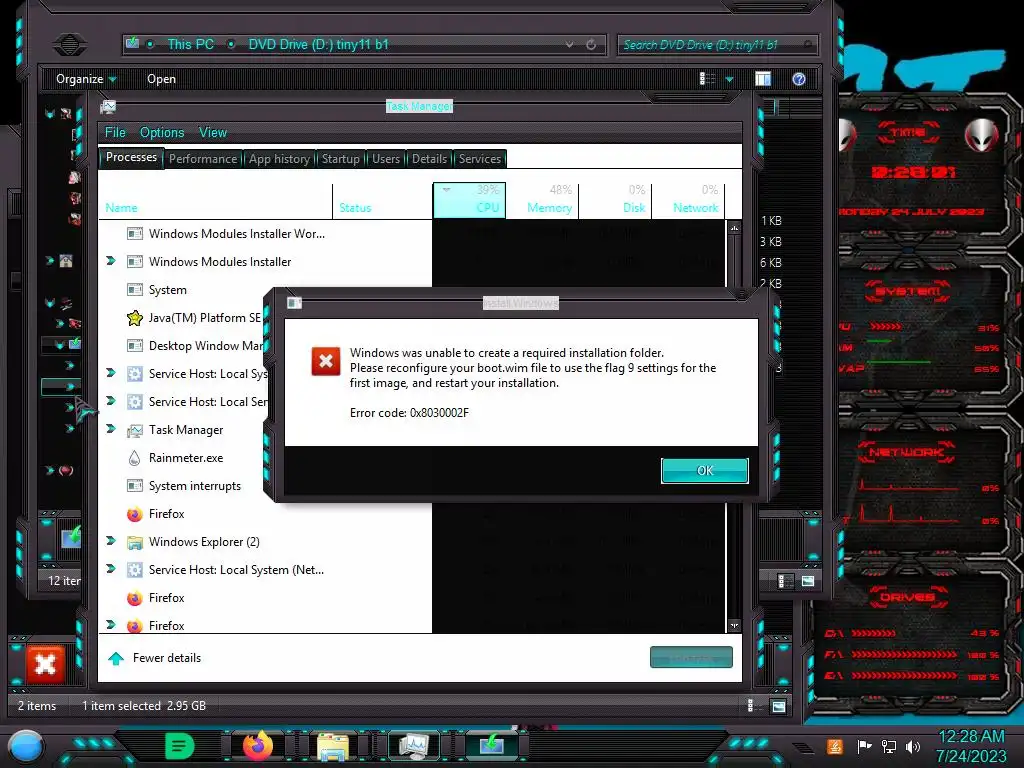Open Task Manager taskbar button

tap(413, 746)
